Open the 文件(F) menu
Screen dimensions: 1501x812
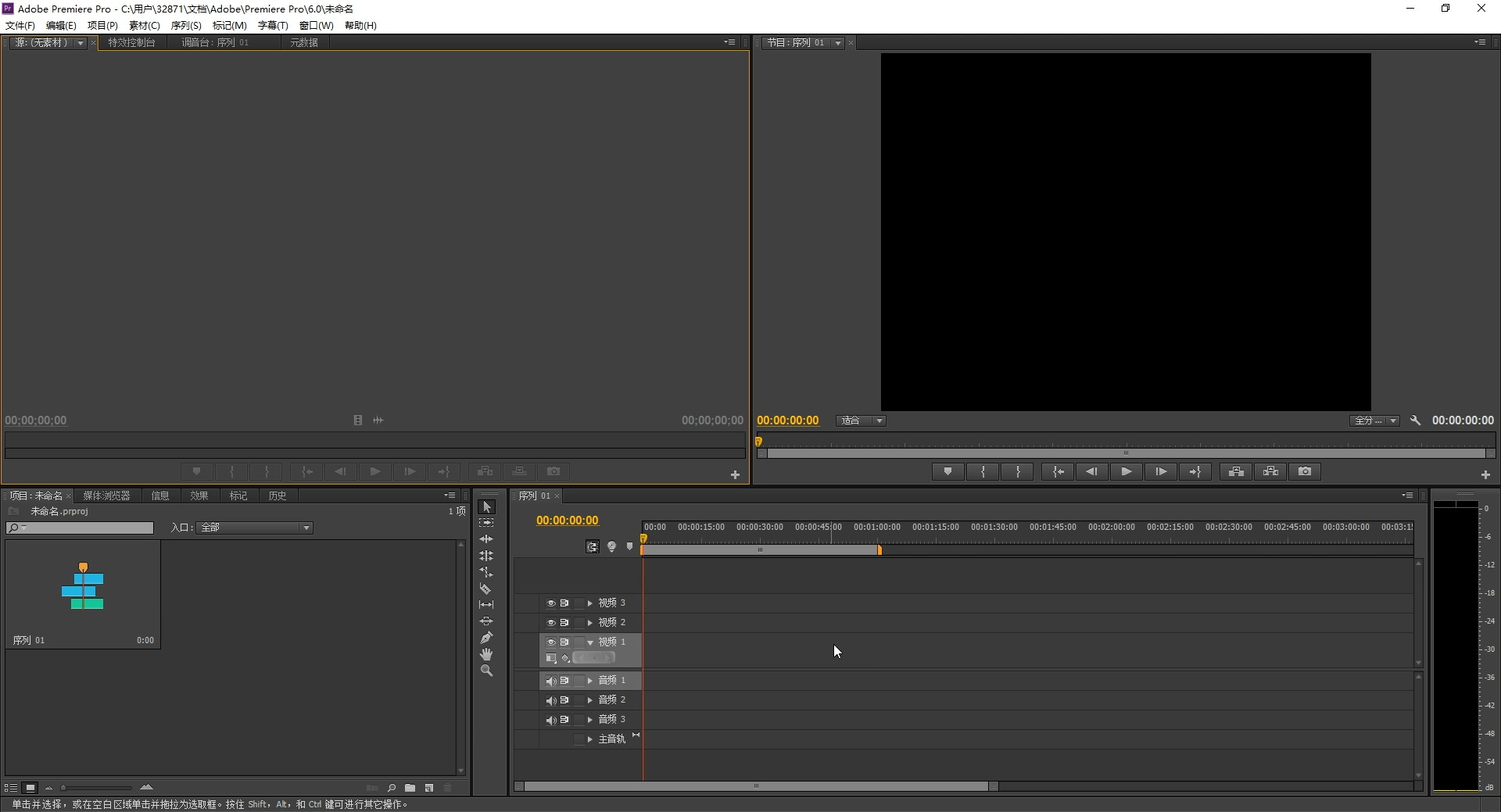pyautogui.click(x=20, y=25)
